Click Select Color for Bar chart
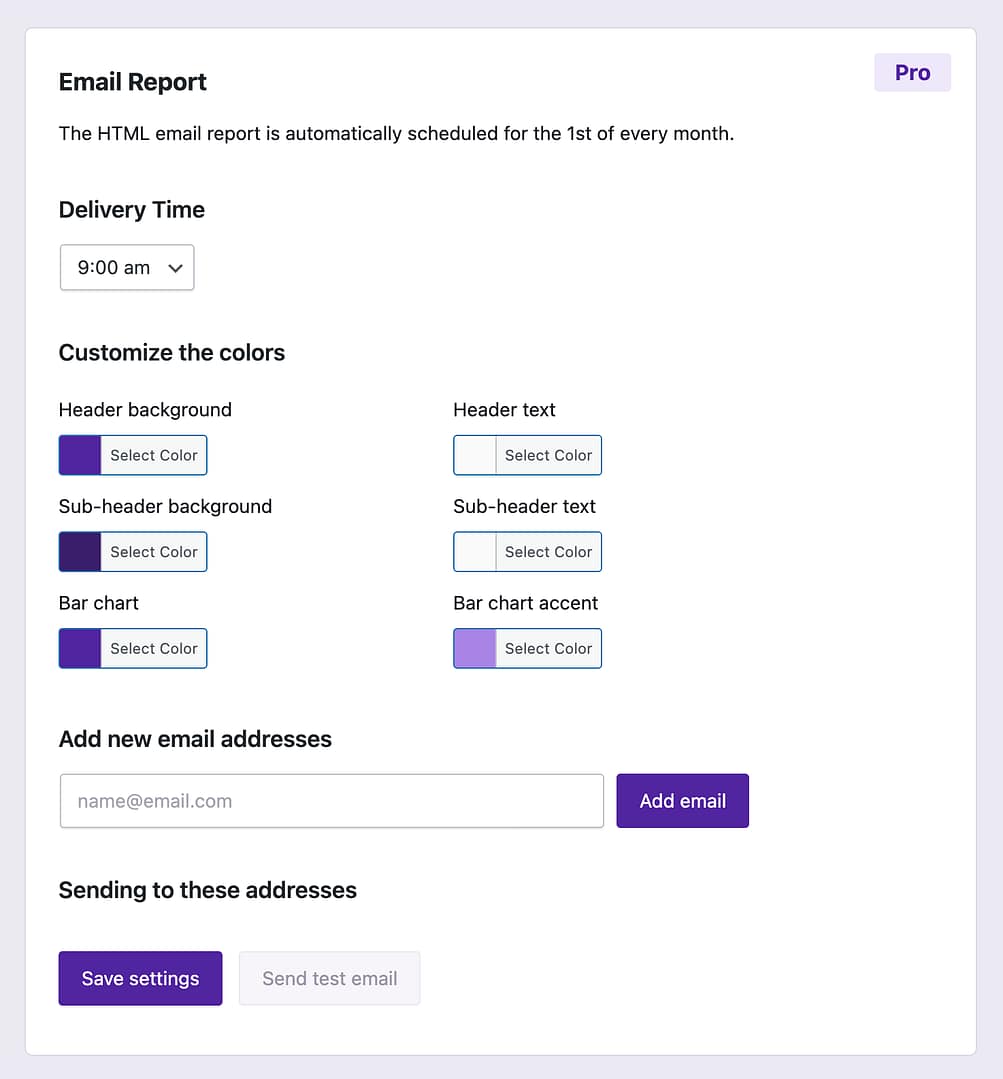Image resolution: width=1003 pixels, height=1079 pixels. 153,648
